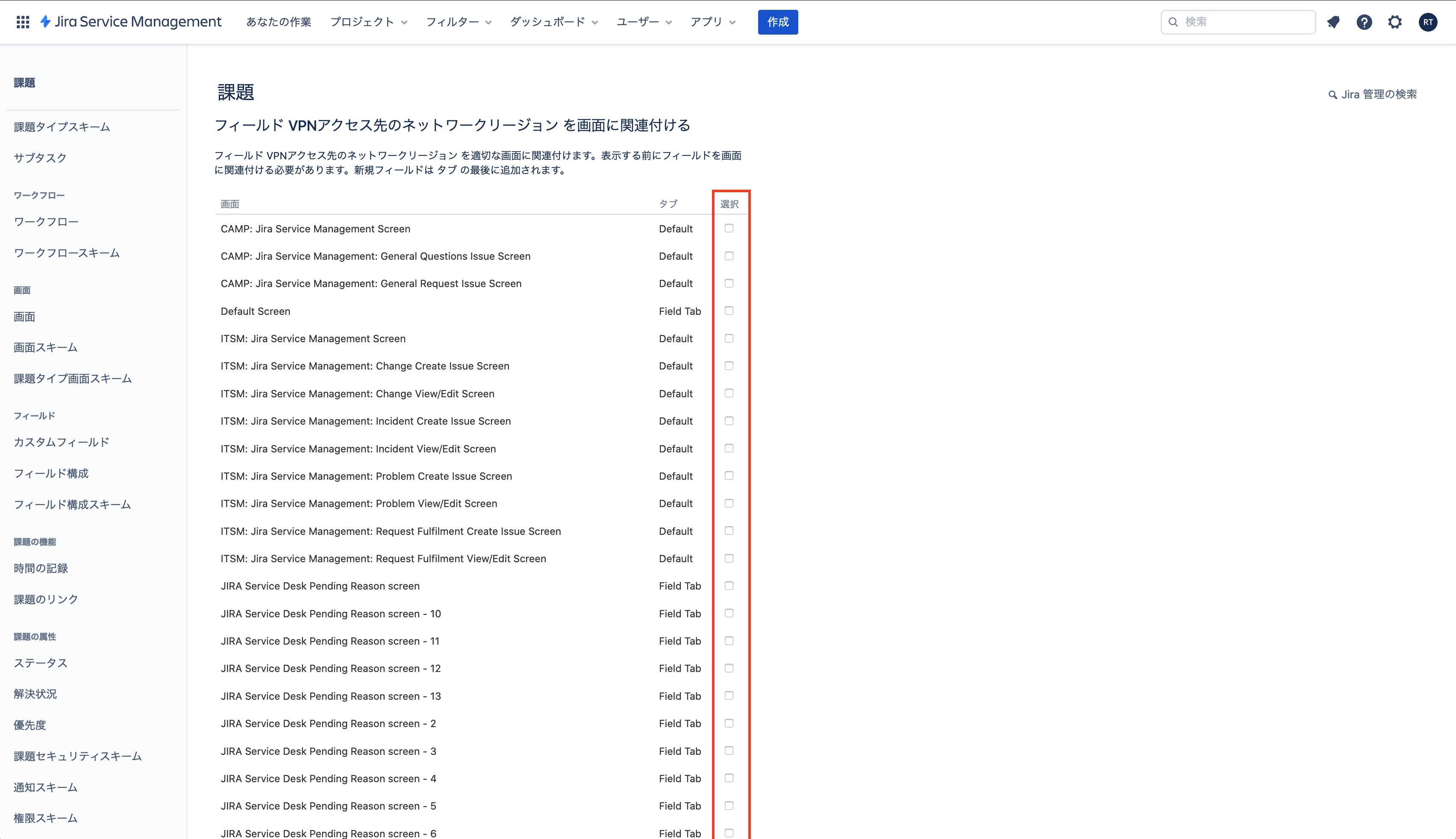Open 優先度 sidebar item
Screen dimensions: 1456x839
(30, 725)
